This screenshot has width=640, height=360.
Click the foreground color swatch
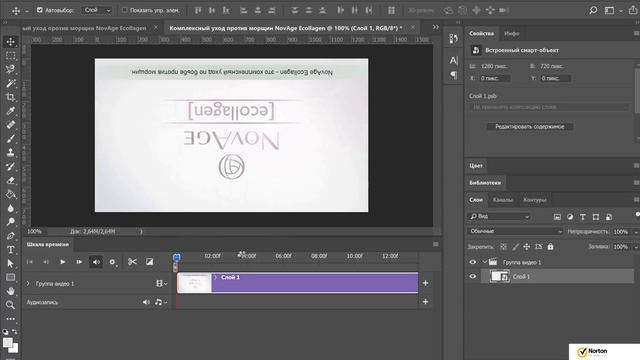coord(8,343)
